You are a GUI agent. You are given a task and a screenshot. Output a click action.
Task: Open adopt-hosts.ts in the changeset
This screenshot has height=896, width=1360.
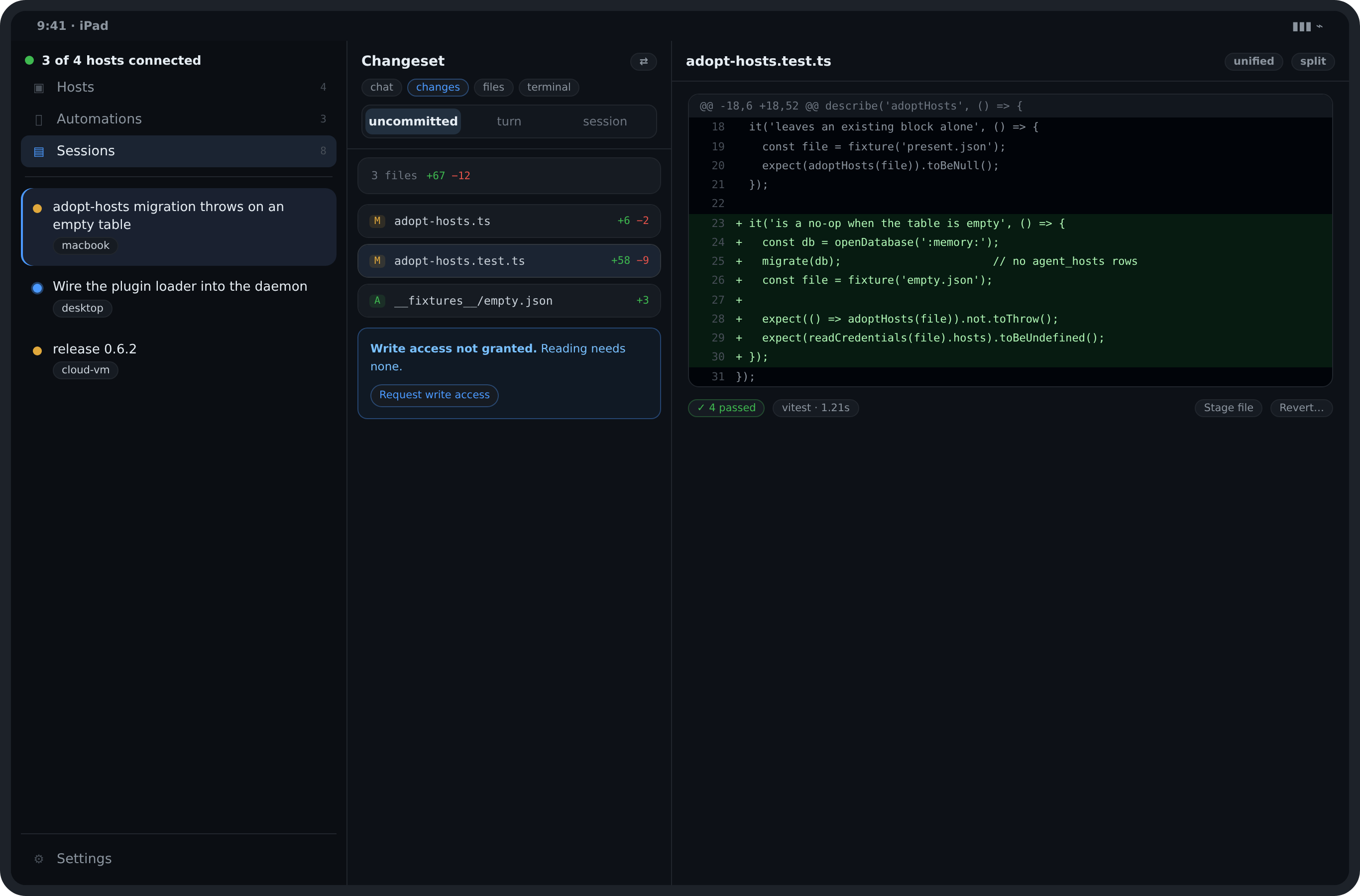[509, 221]
